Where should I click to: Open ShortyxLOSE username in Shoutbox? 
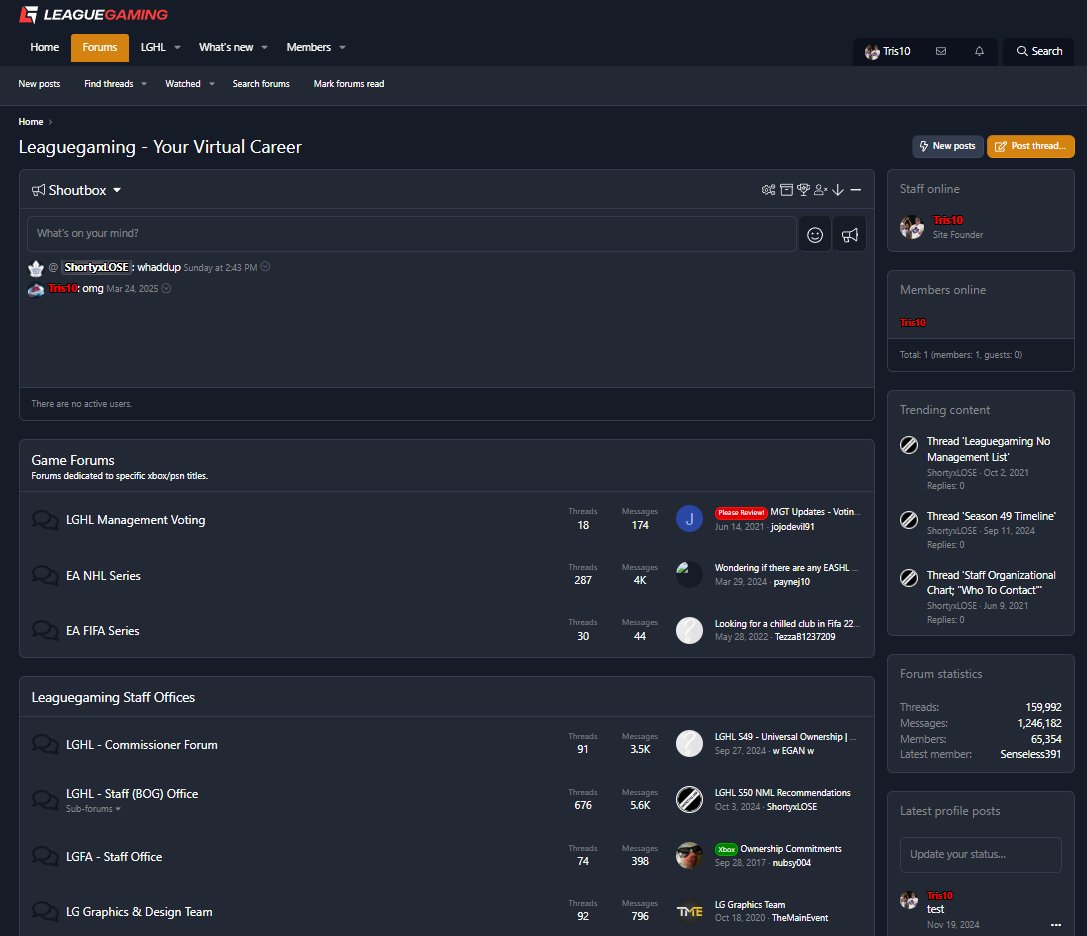(x=96, y=268)
